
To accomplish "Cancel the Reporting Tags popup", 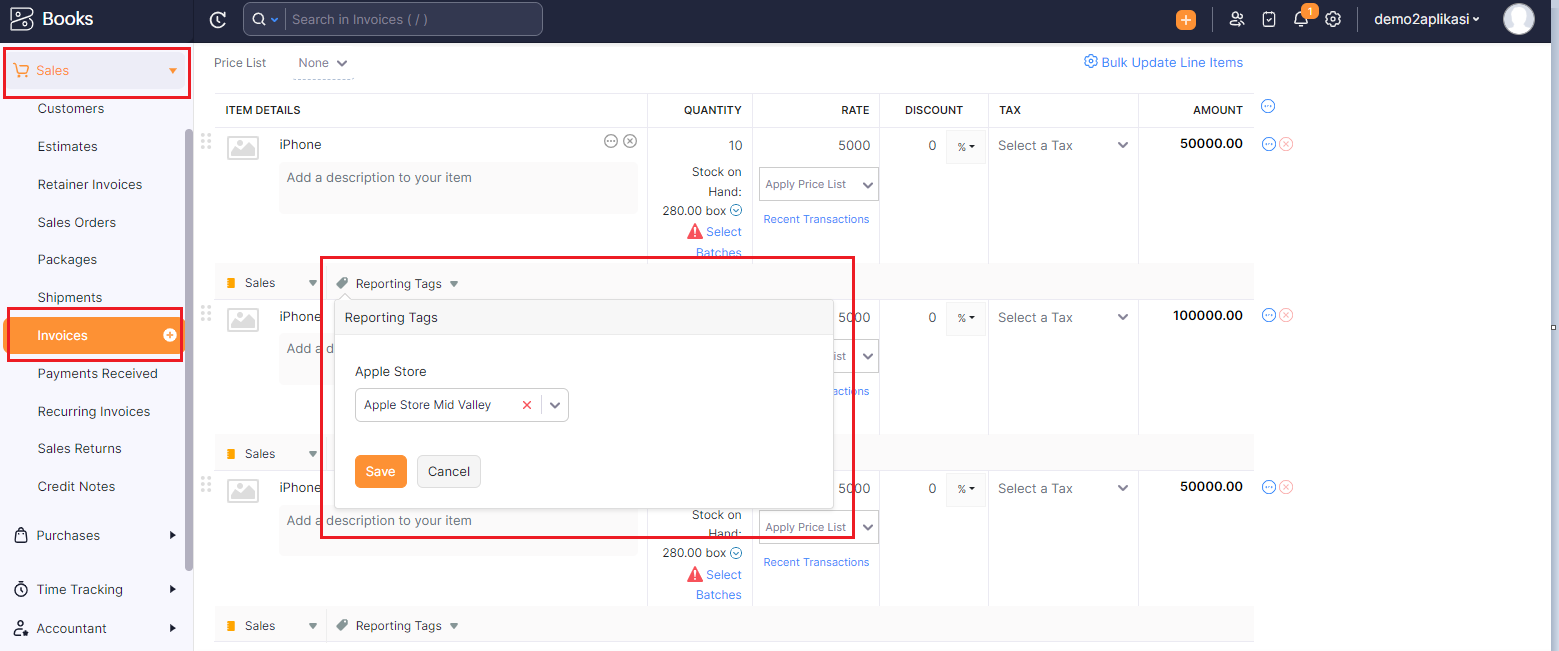I will tap(449, 472).
